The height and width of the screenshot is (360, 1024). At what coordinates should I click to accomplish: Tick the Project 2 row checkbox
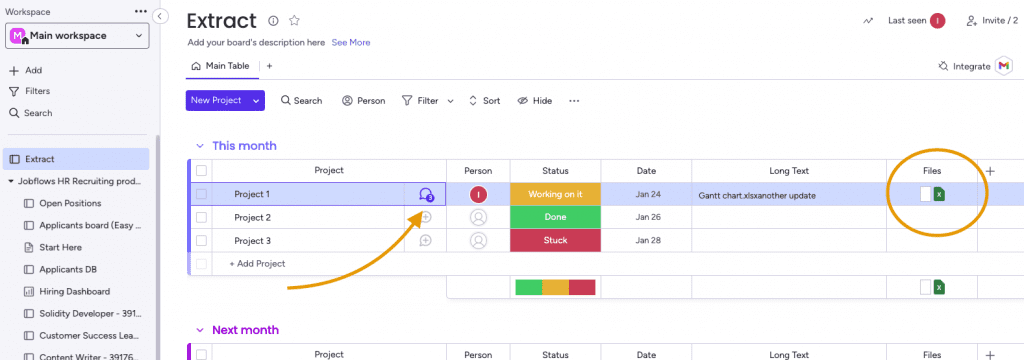[x=201, y=218]
